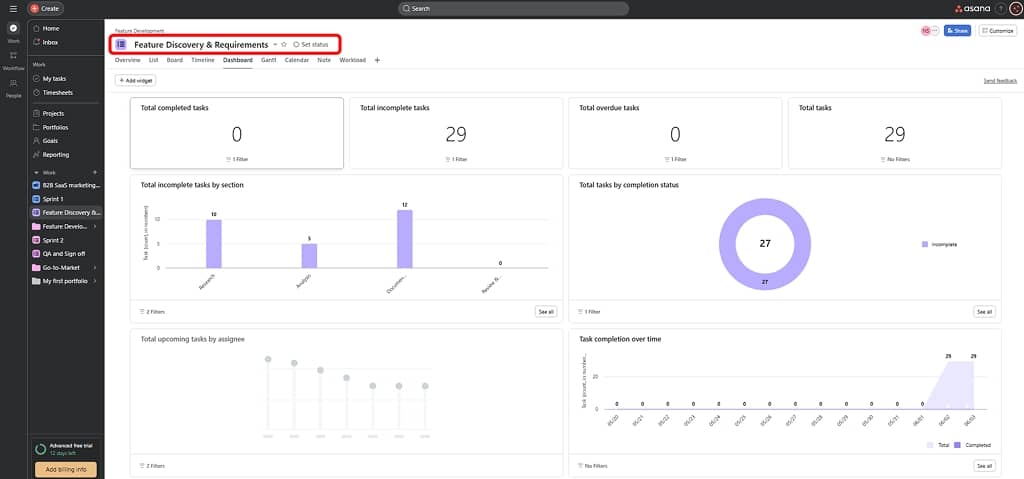Click member avatar next to Share
The height and width of the screenshot is (479, 1024).
coord(925,31)
